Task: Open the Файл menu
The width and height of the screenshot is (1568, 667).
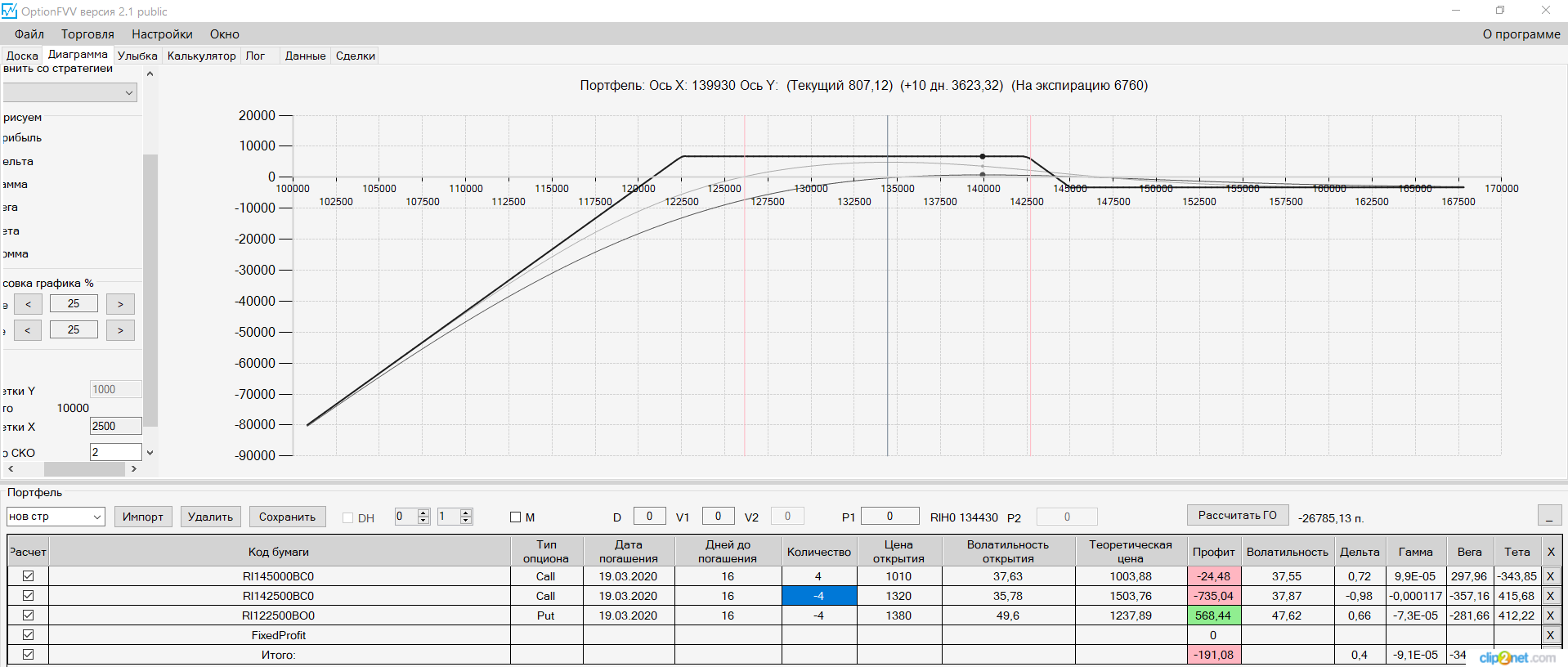Action: [x=29, y=34]
